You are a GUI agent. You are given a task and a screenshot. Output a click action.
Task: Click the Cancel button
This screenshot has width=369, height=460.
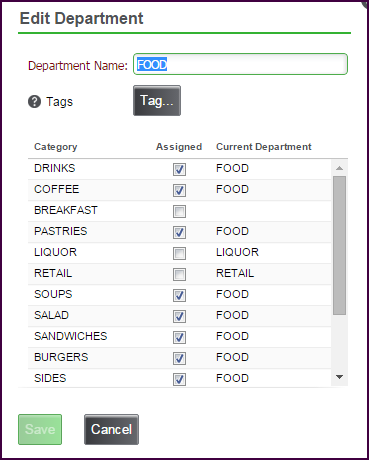111,429
